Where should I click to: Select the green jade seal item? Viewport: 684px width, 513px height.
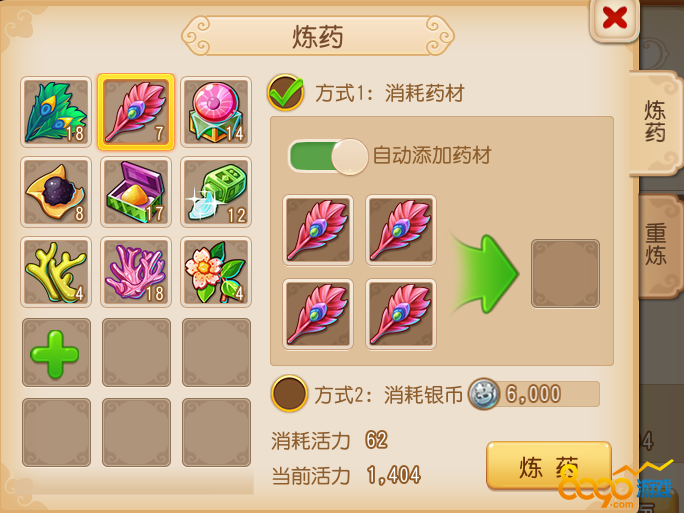(216, 192)
